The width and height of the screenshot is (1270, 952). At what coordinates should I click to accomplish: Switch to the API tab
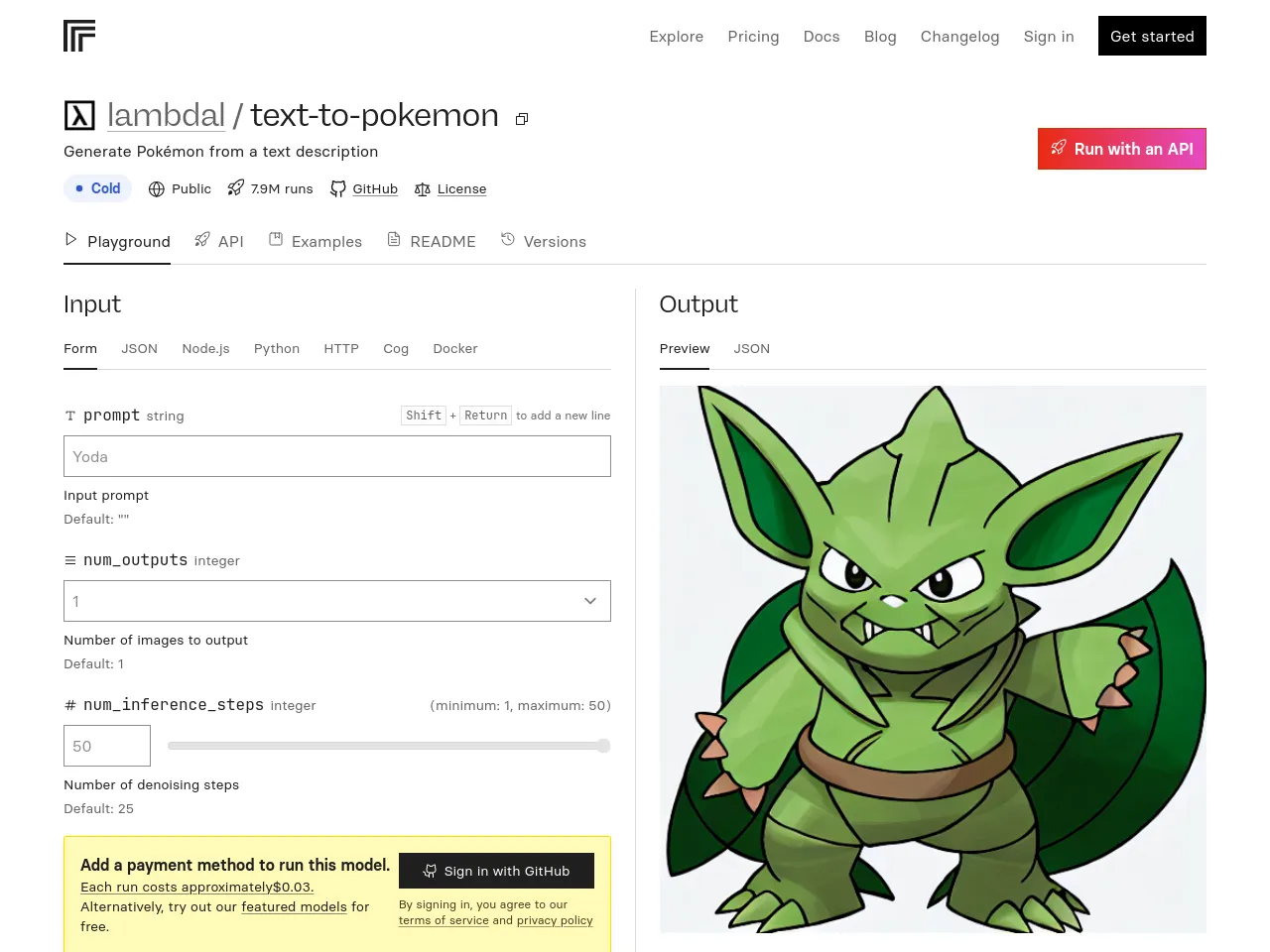tap(219, 241)
